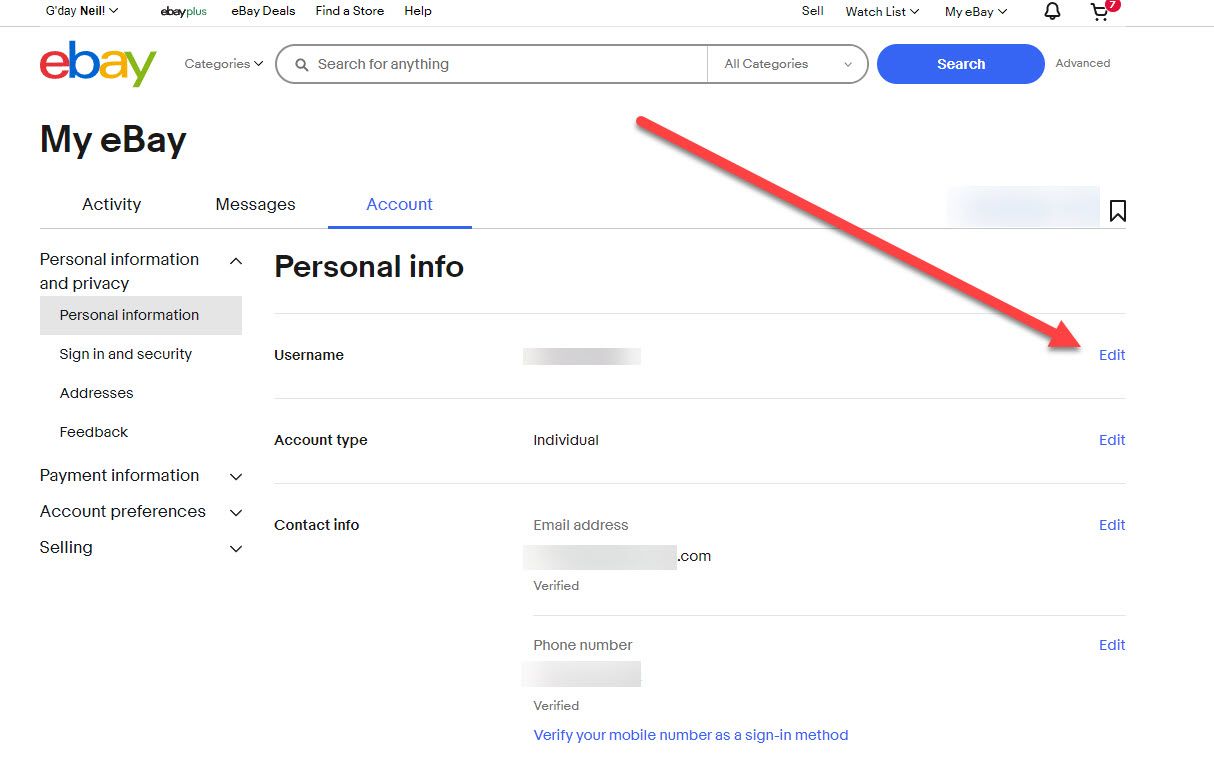Open Addresses in the sidebar

[x=96, y=392]
